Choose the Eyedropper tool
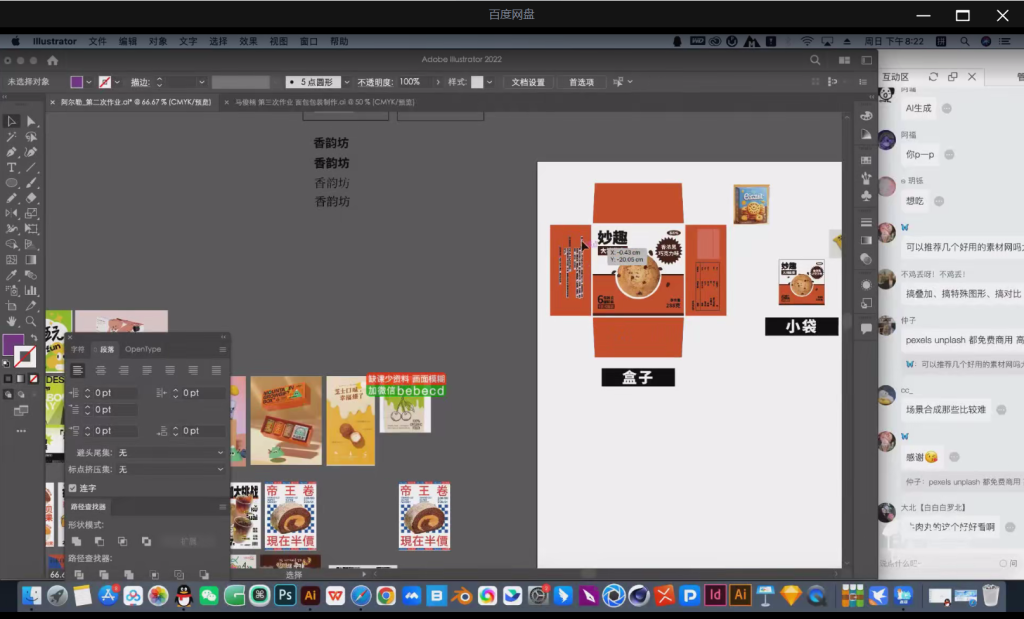 click(12, 275)
